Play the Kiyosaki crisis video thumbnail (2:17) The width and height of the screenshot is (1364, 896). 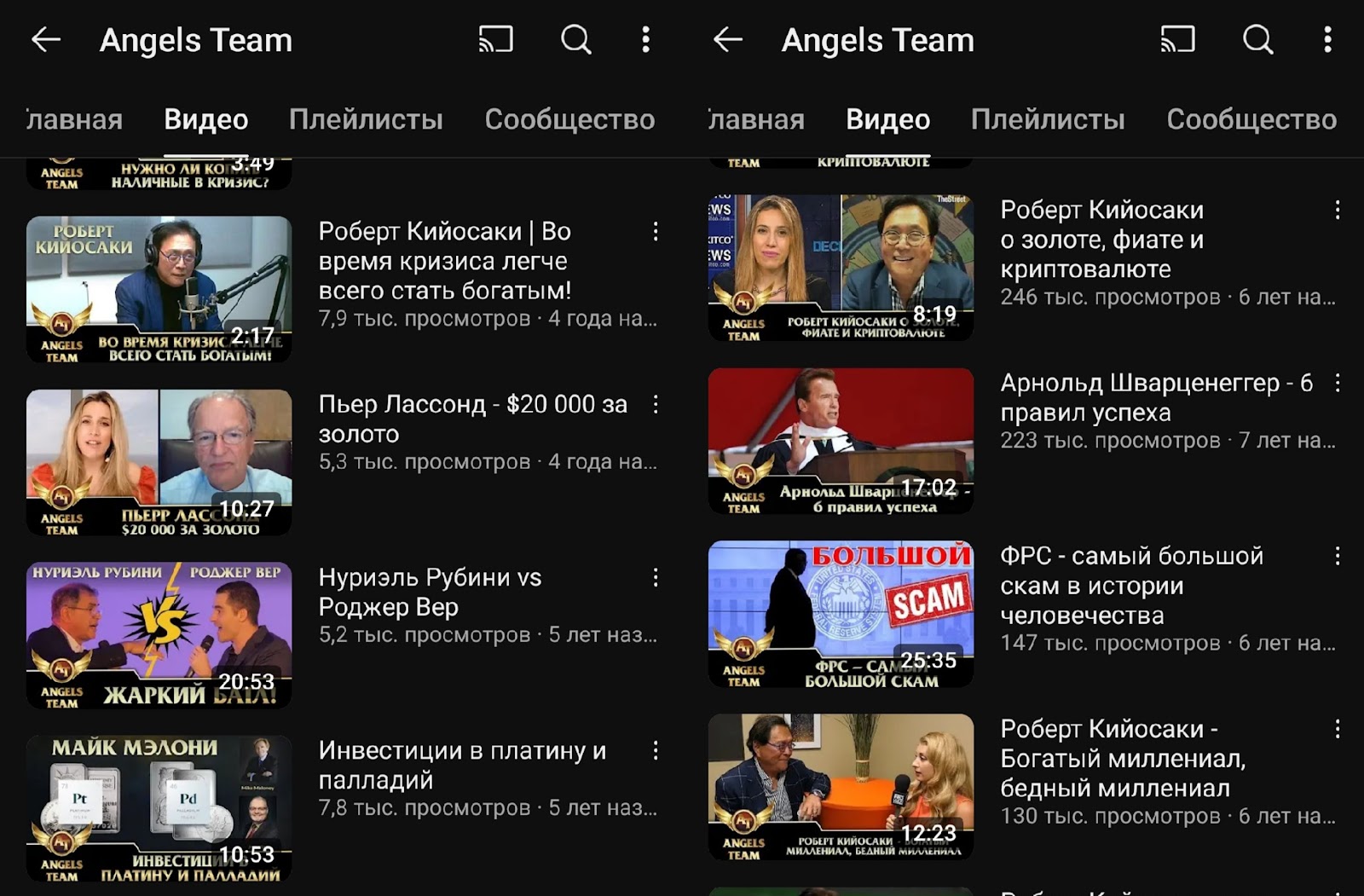point(159,289)
